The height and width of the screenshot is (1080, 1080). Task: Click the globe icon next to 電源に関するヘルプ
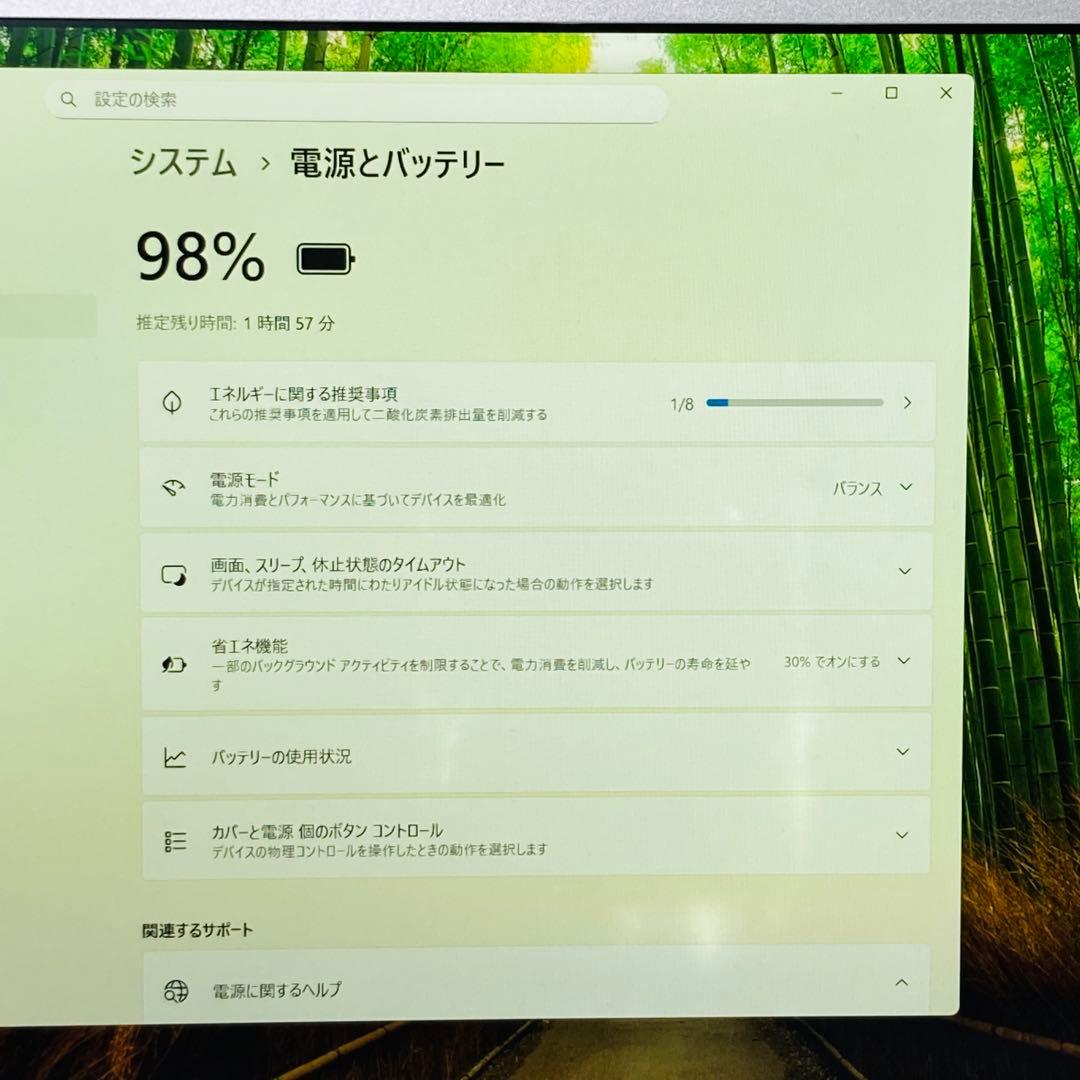pos(175,989)
